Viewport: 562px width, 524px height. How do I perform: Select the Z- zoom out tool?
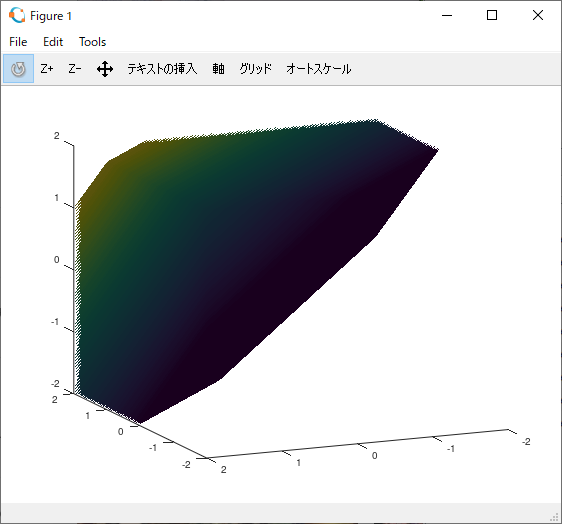pos(75,68)
